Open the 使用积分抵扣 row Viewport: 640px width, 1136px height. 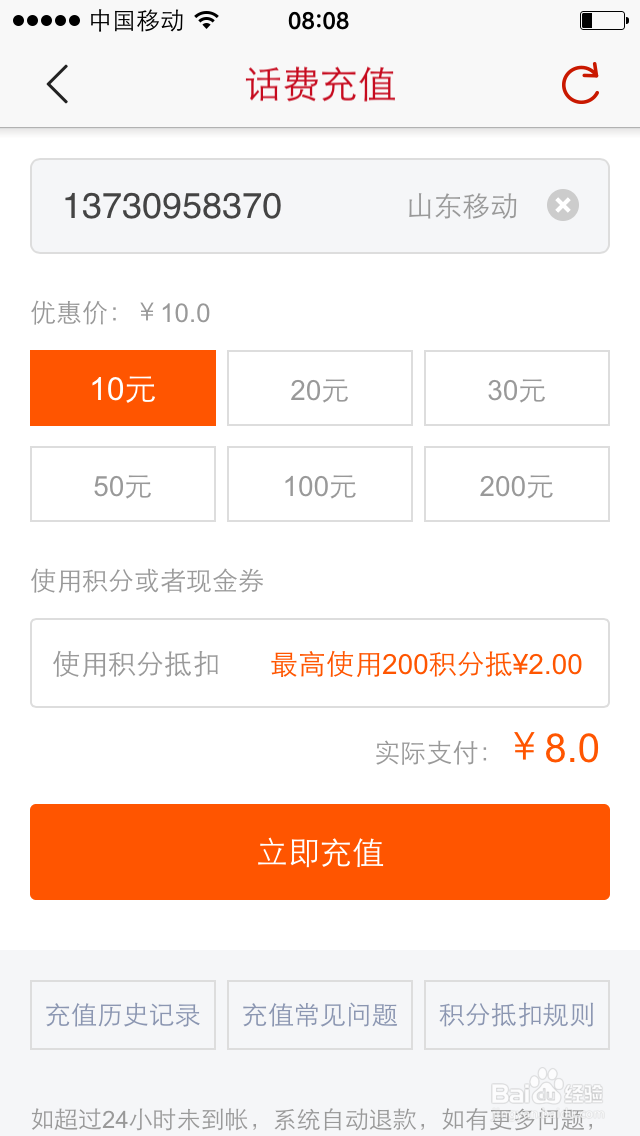[x=136, y=664]
